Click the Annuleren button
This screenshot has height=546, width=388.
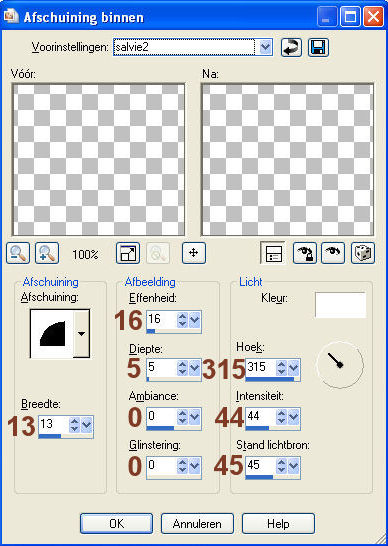(x=197, y=524)
